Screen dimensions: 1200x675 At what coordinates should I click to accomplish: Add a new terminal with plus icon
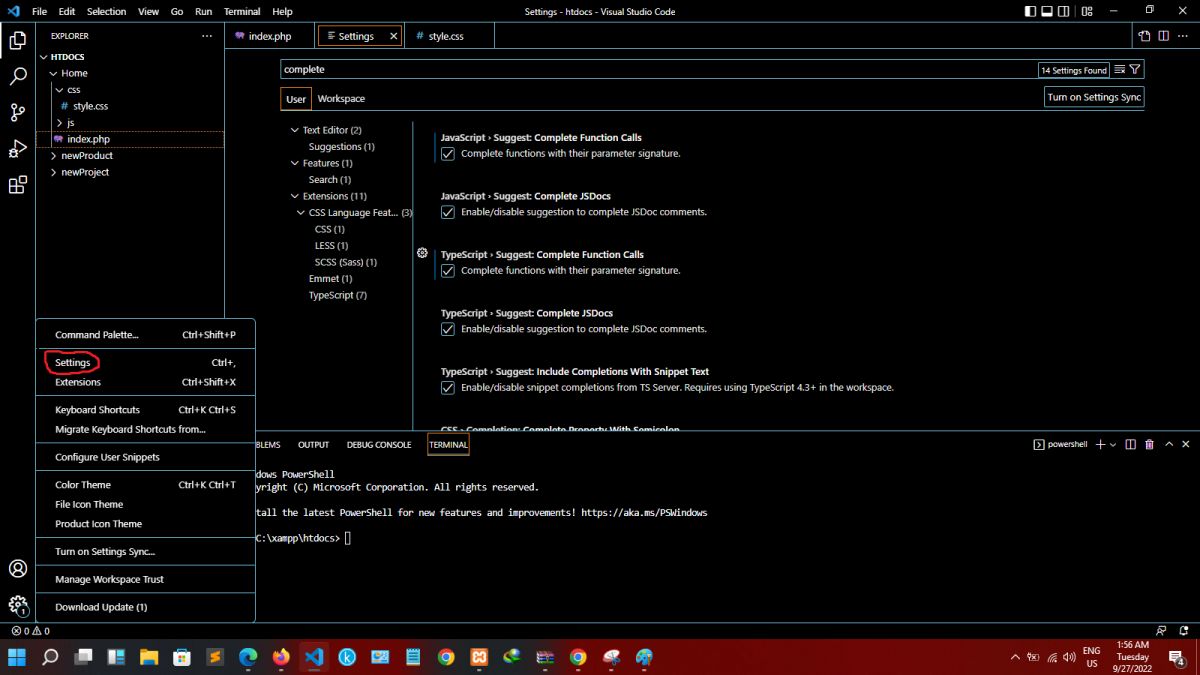click(1100, 444)
